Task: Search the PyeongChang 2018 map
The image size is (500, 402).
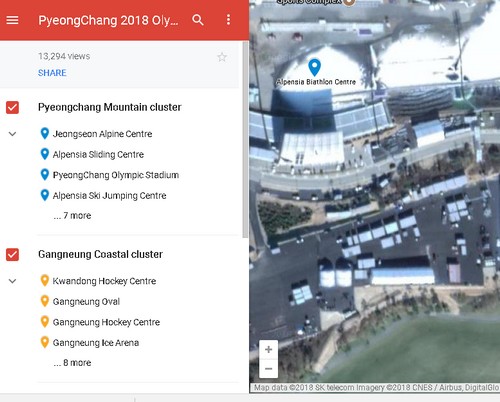Action: coord(198,20)
